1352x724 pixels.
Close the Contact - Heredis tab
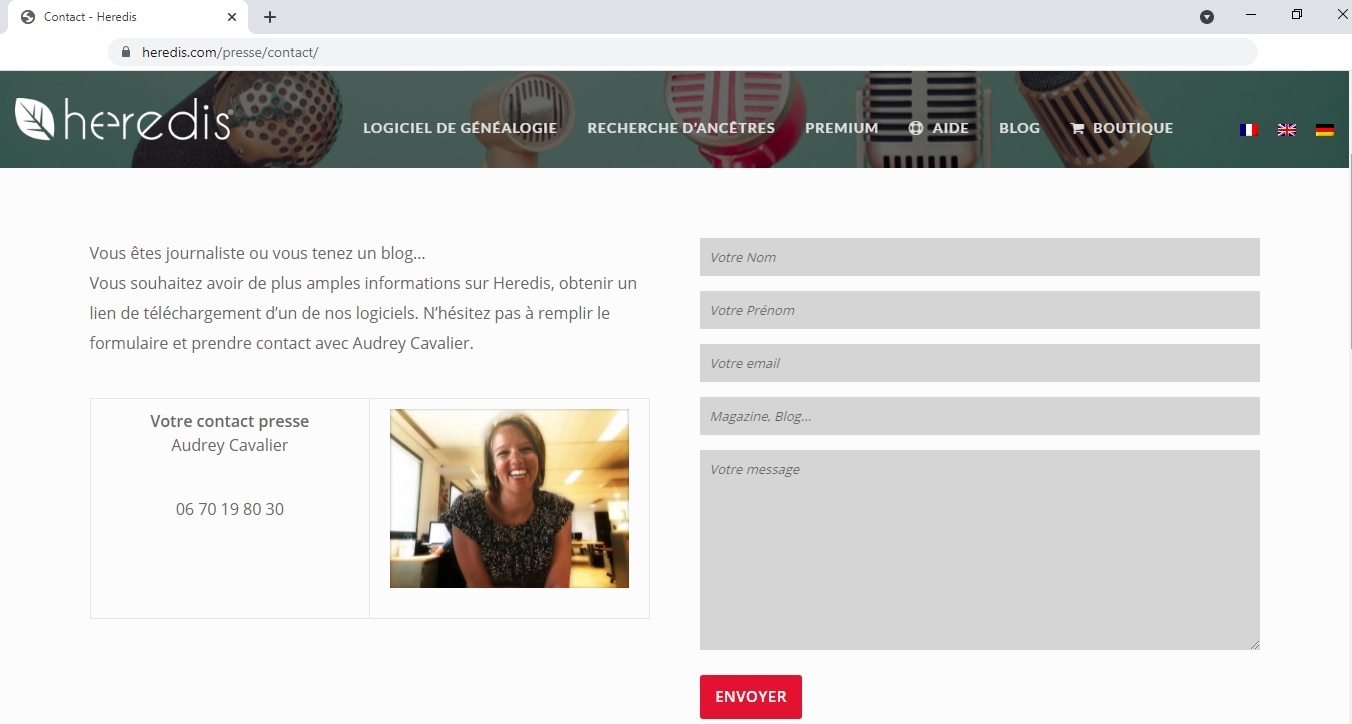tap(231, 17)
